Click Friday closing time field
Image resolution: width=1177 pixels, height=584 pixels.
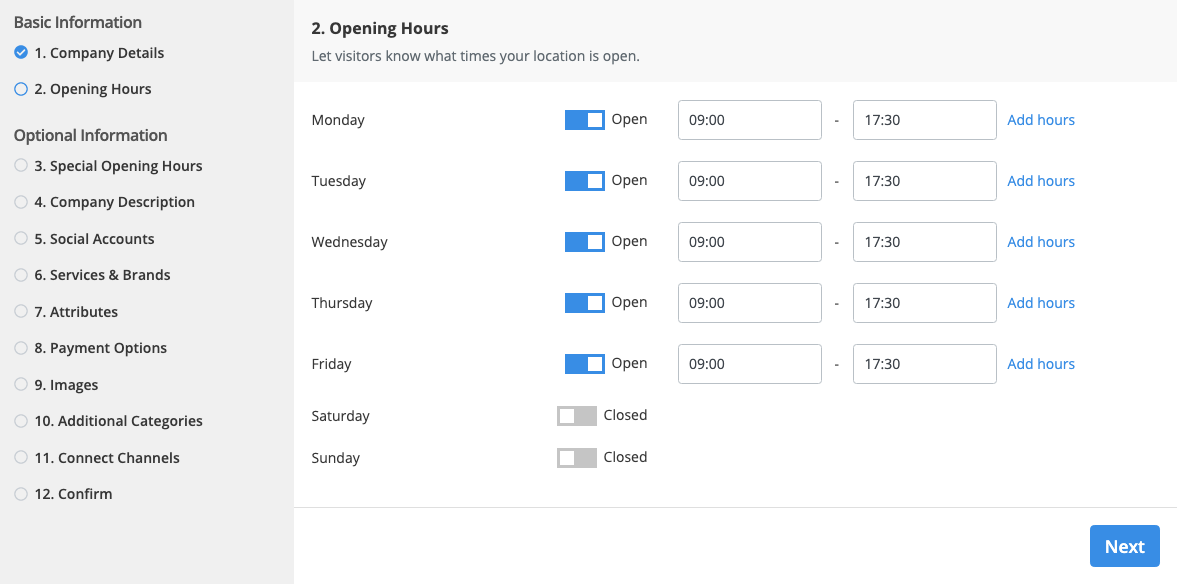click(x=924, y=364)
